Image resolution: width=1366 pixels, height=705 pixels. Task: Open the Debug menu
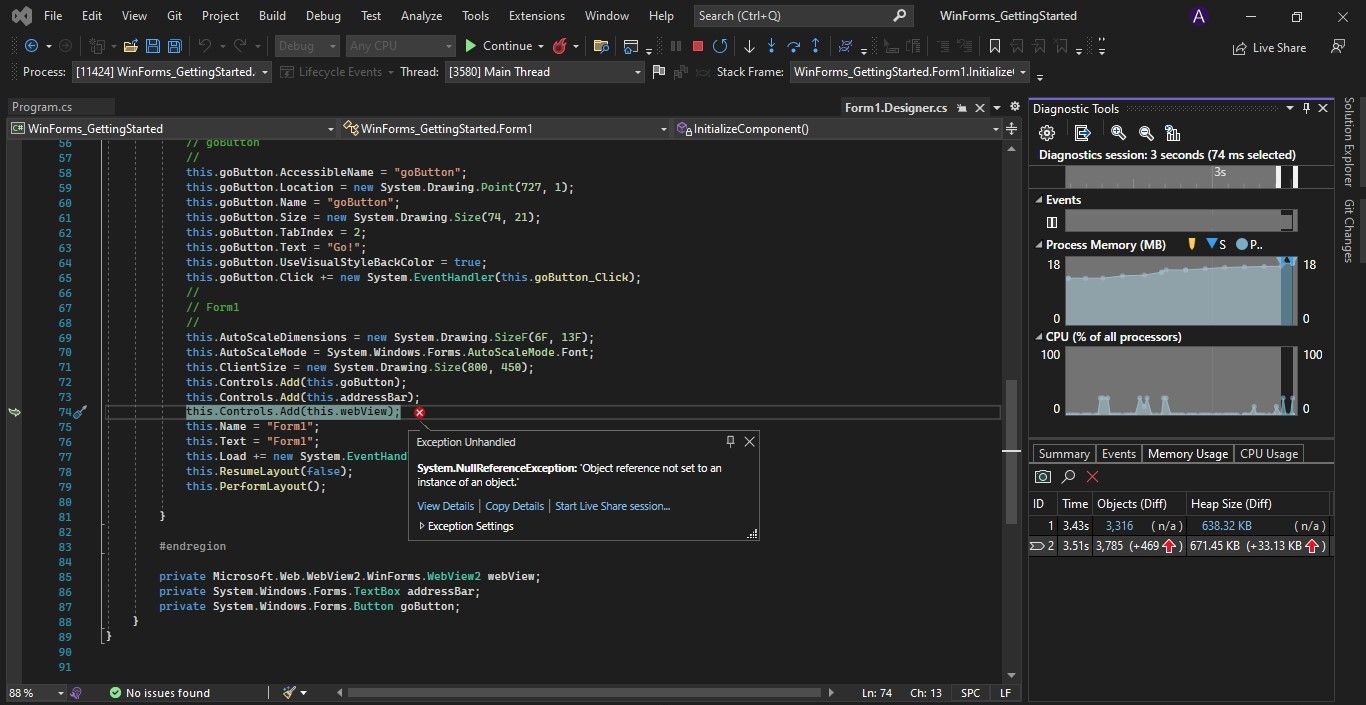coord(323,16)
